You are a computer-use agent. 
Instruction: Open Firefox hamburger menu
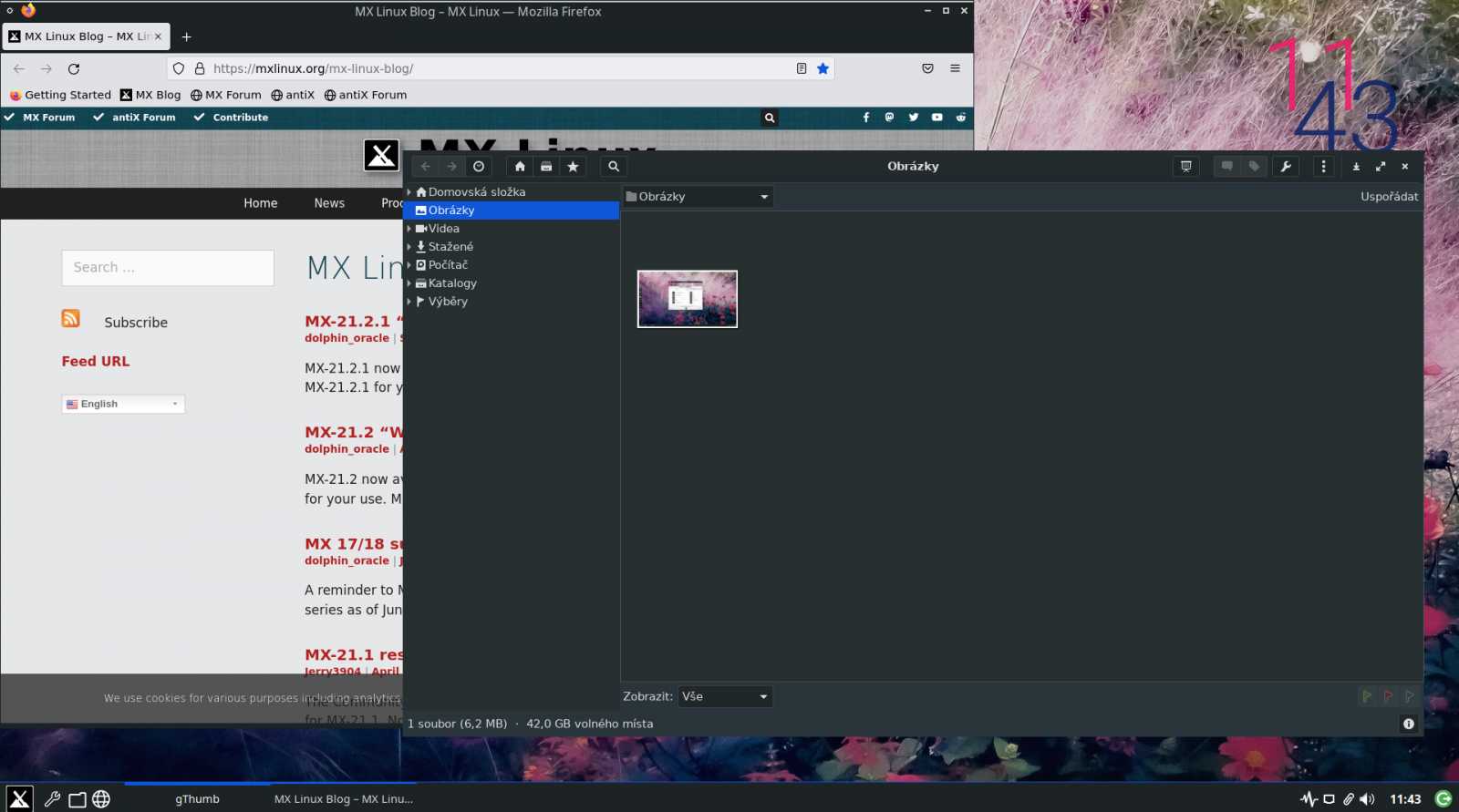(x=955, y=68)
